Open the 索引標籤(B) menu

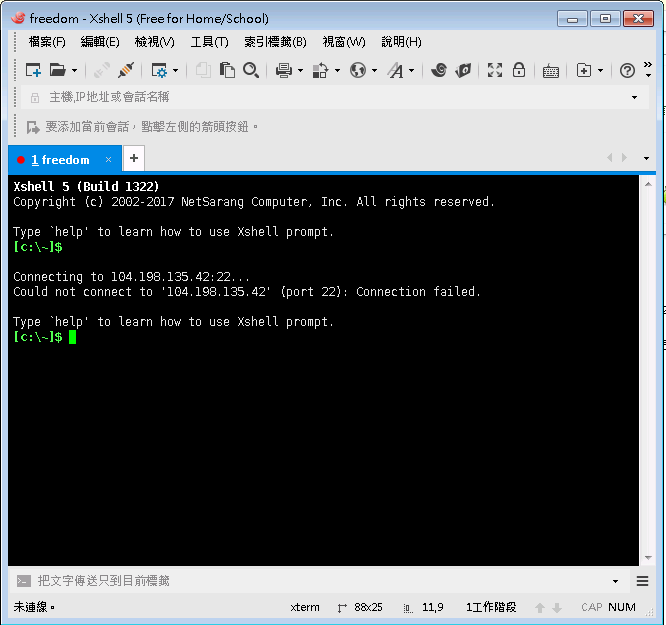[x=275, y=42]
